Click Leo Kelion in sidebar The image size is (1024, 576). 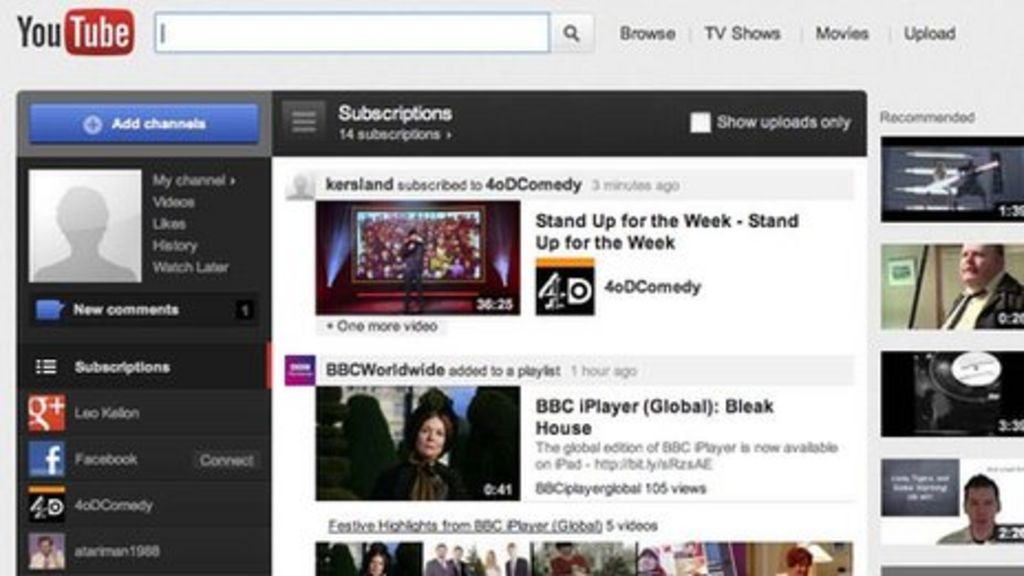point(106,413)
